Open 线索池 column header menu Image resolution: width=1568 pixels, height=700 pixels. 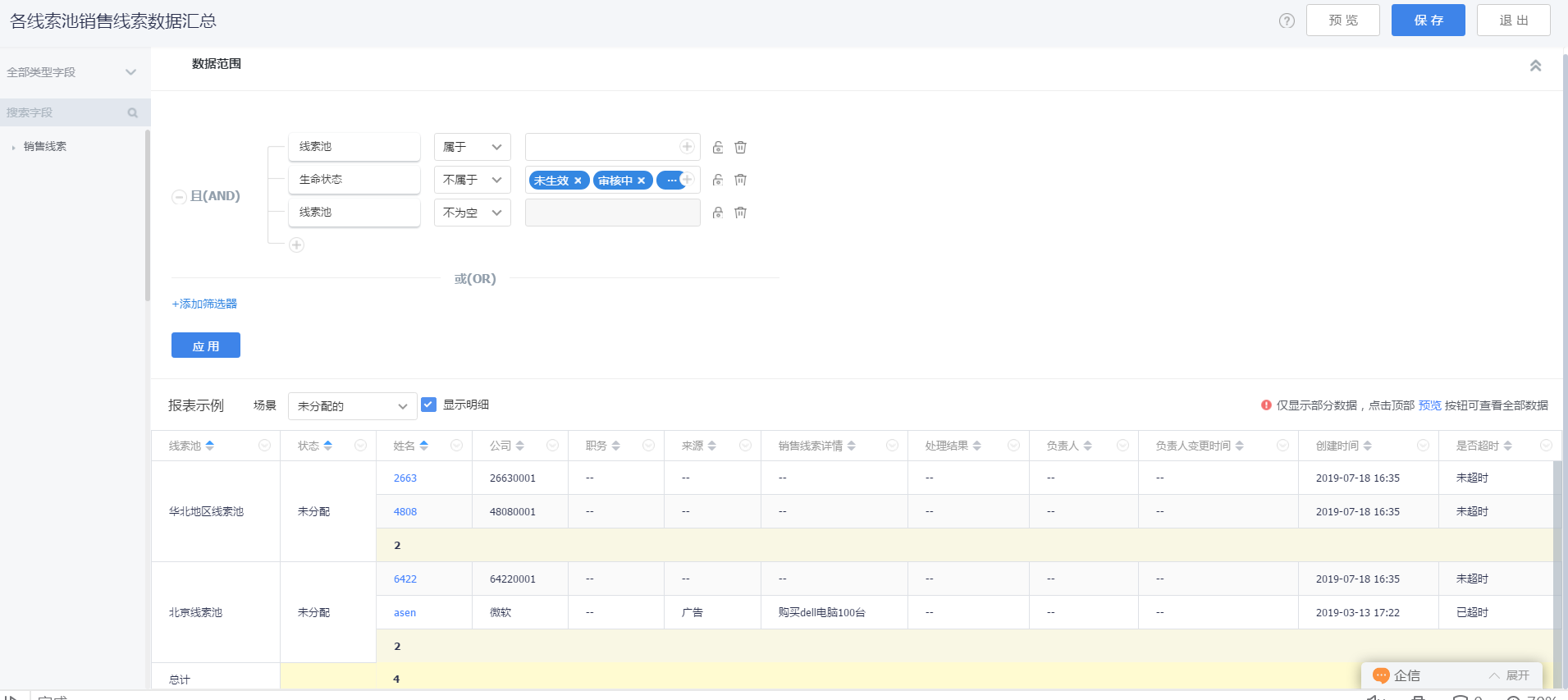264,446
